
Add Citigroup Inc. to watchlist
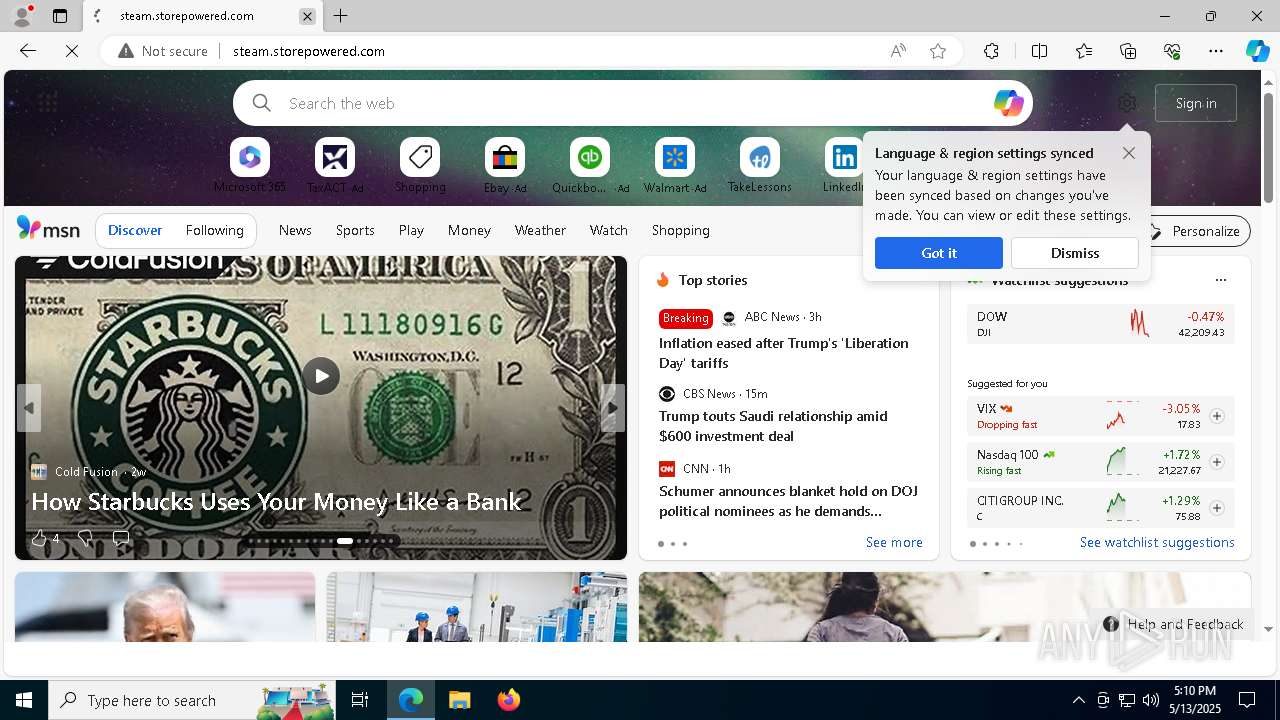click(1217, 508)
